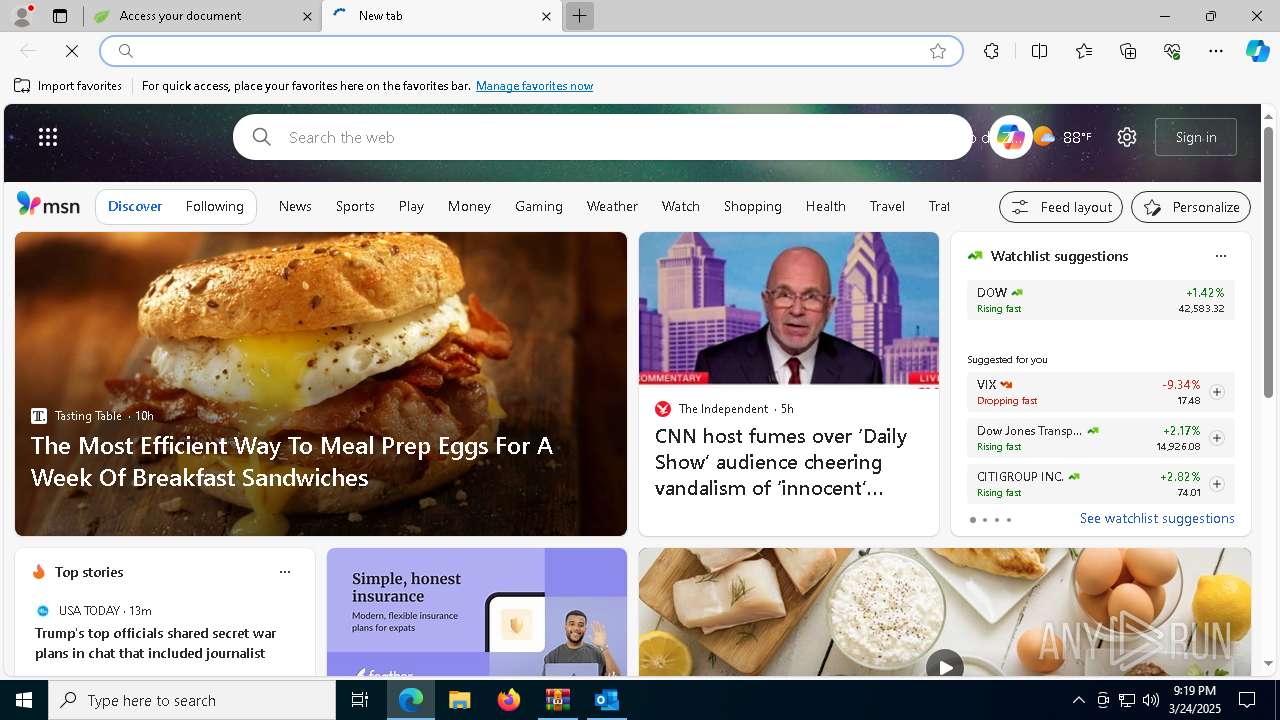Close the New tab tab
This screenshot has width=1280, height=720.
[546, 16]
